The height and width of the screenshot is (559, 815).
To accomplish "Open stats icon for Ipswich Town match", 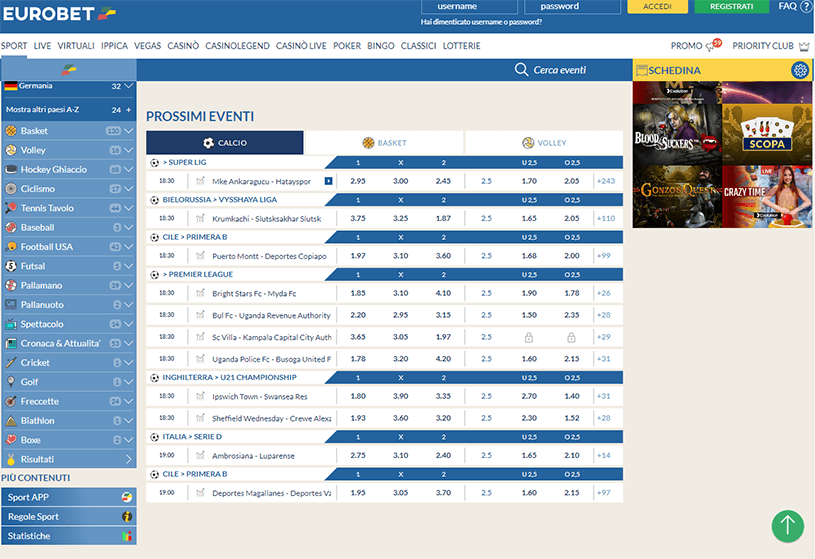I will click(x=200, y=396).
